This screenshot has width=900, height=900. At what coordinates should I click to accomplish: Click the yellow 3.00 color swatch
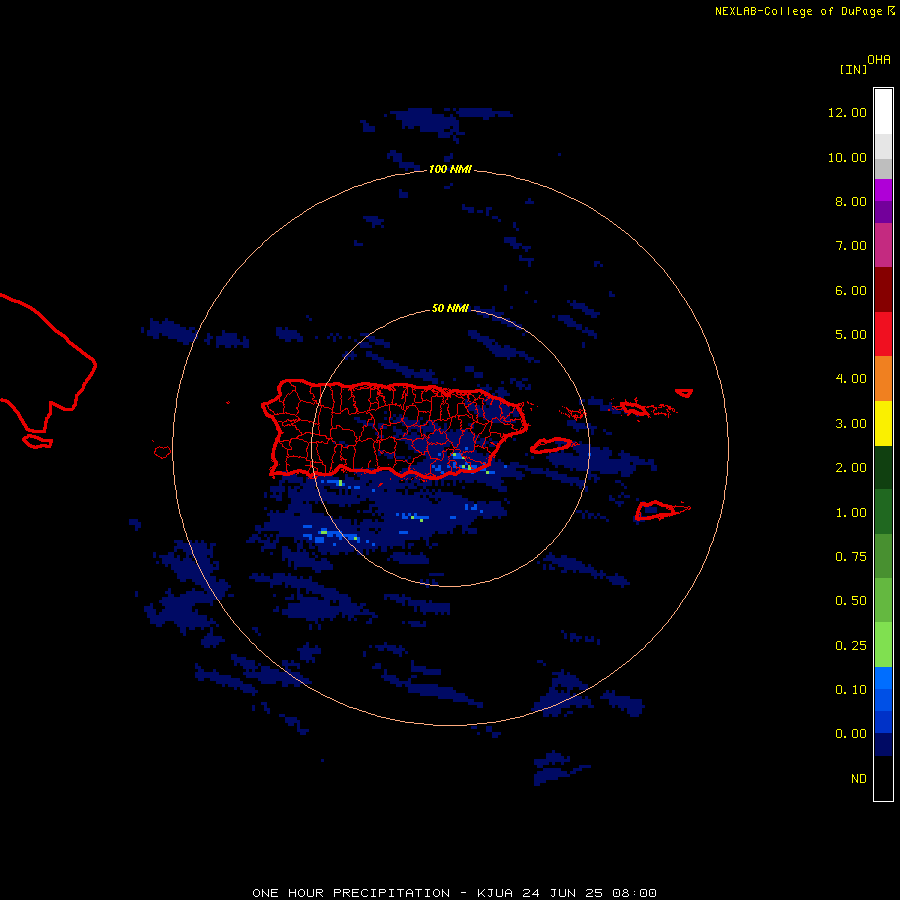883,424
